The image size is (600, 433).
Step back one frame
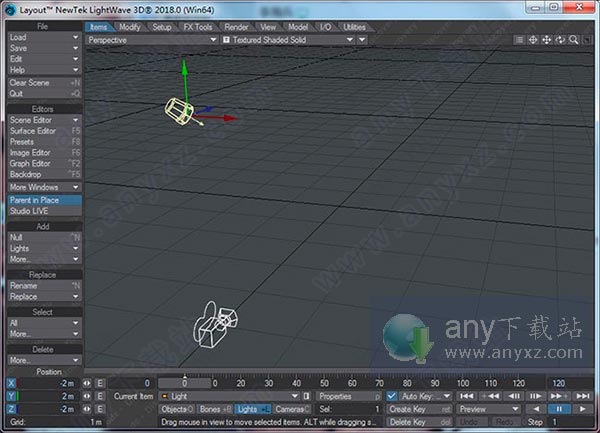tap(513, 396)
